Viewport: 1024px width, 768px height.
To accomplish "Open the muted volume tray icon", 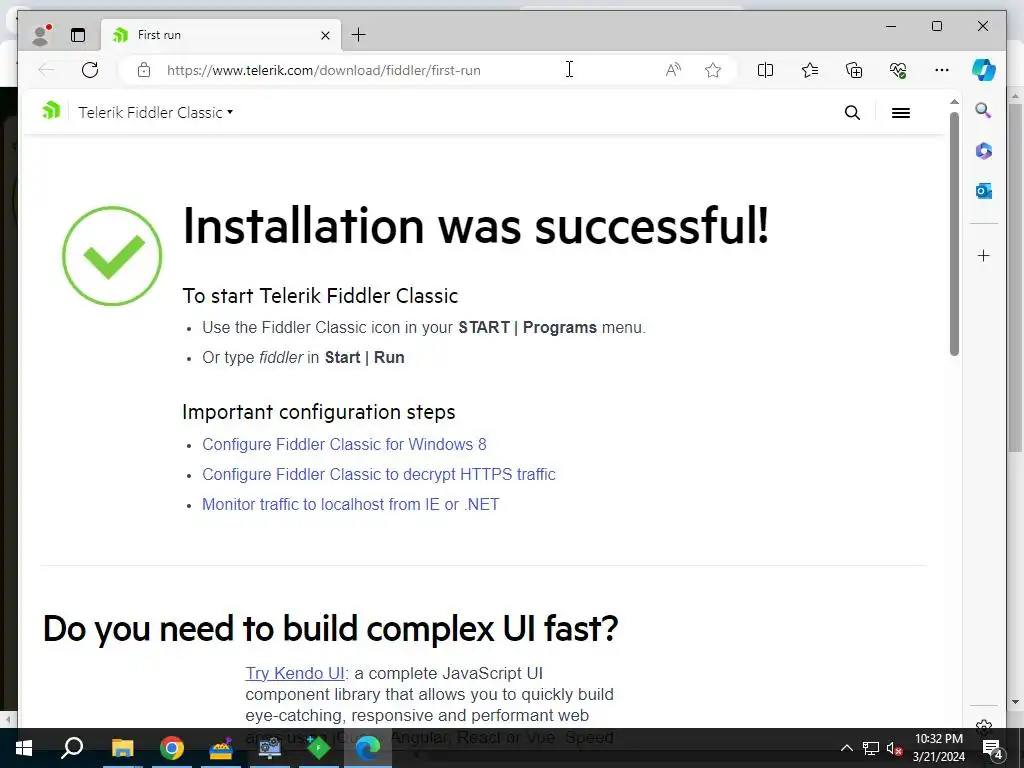I will (x=894, y=748).
